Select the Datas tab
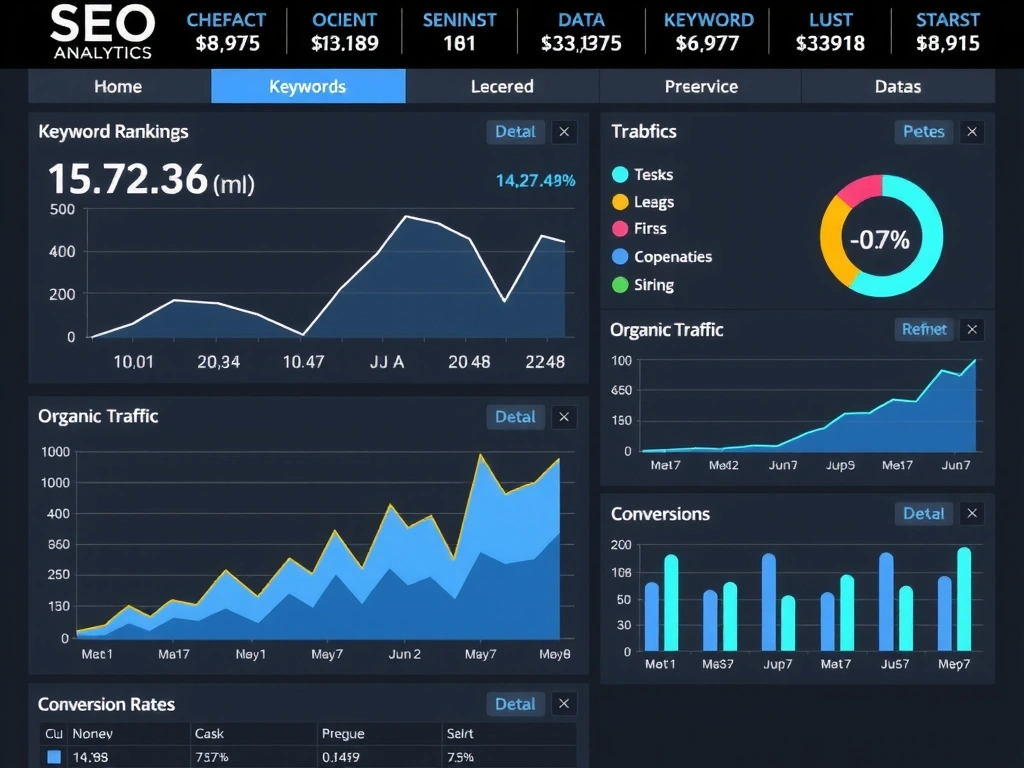 click(897, 86)
